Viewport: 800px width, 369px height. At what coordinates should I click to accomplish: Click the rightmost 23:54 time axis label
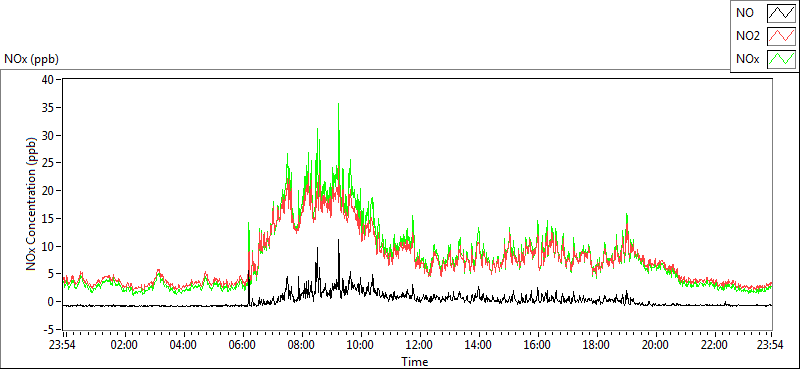pos(771,344)
